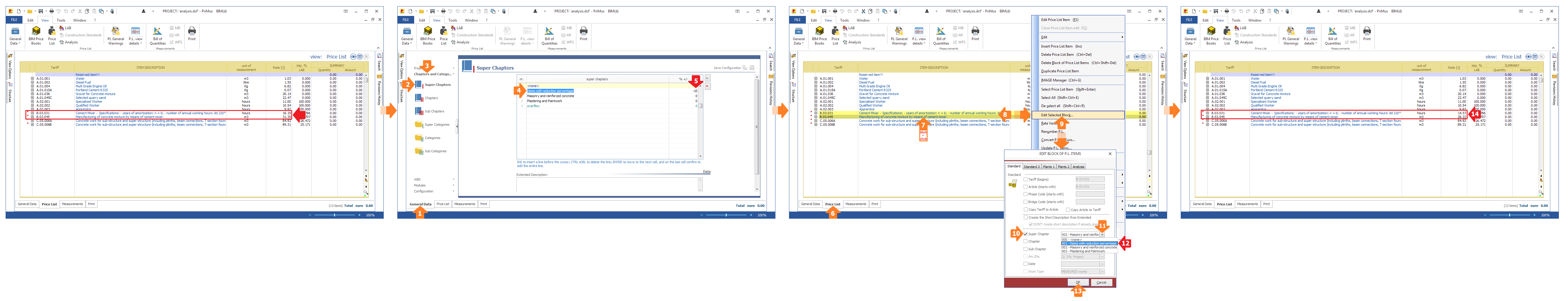Image resolution: width=1568 pixels, height=301 pixels.
Task: Switch to Analysis tab in Edit Block dialog
Action: click(1078, 167)
